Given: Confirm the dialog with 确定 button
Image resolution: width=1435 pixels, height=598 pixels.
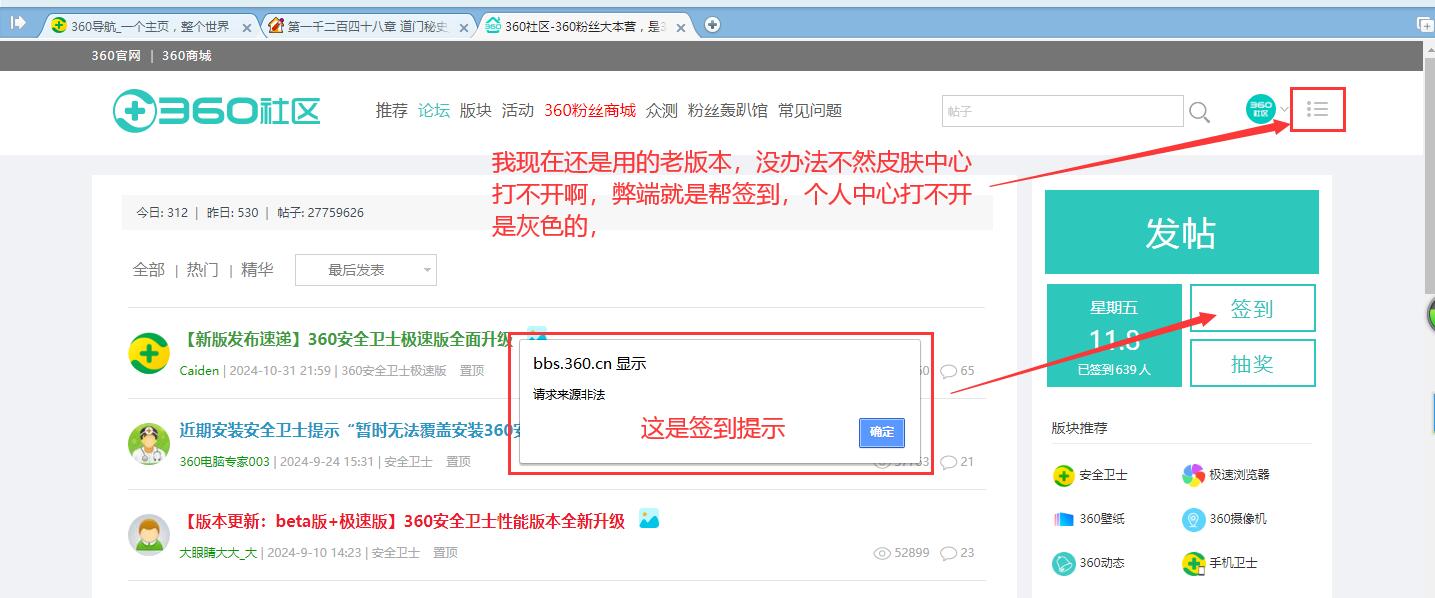Looking at the screenshot, I should tap(882, 432).
